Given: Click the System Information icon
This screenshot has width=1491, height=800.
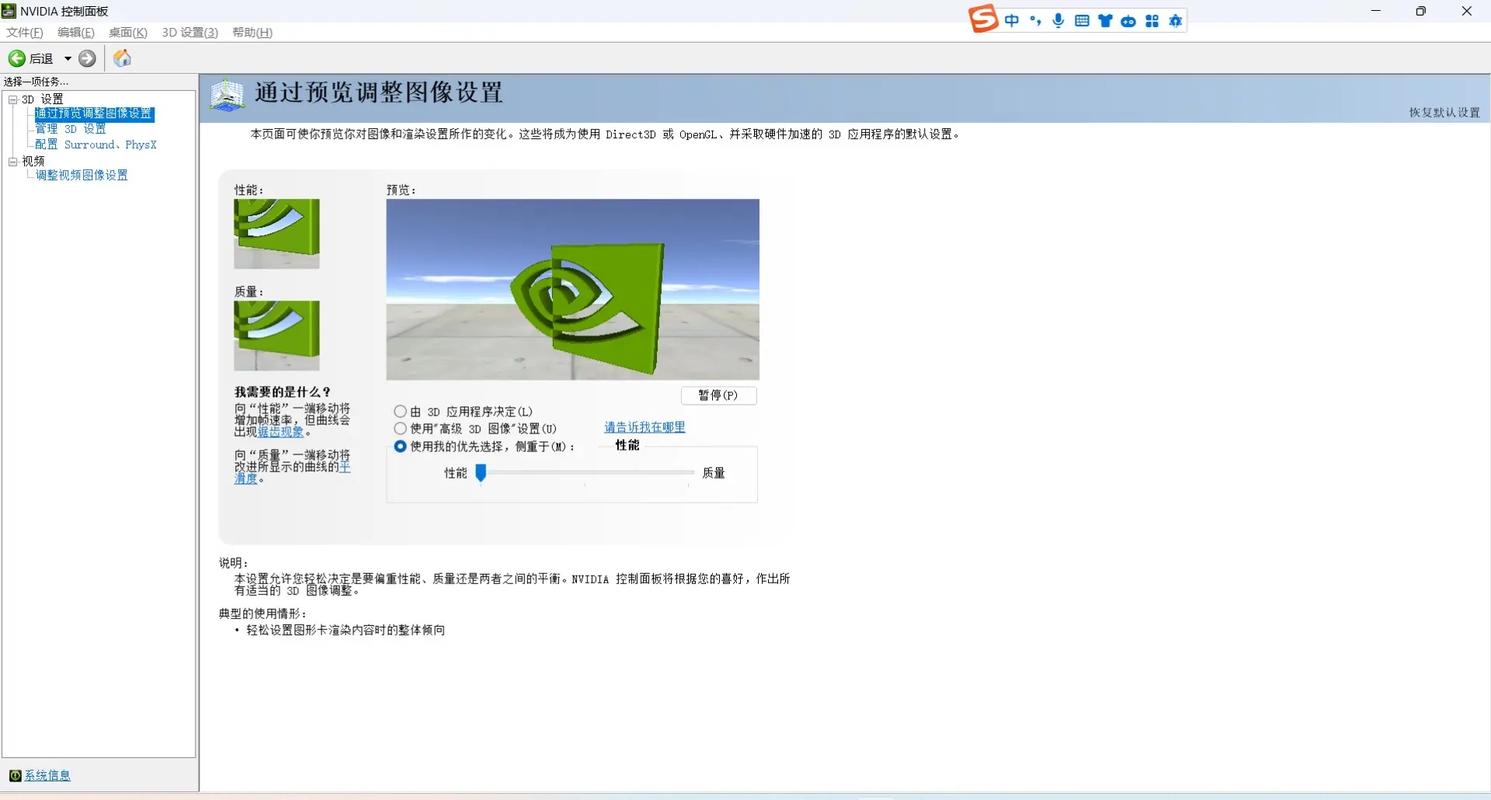Looking at the screenshot, I should click(x=15, y=776).
